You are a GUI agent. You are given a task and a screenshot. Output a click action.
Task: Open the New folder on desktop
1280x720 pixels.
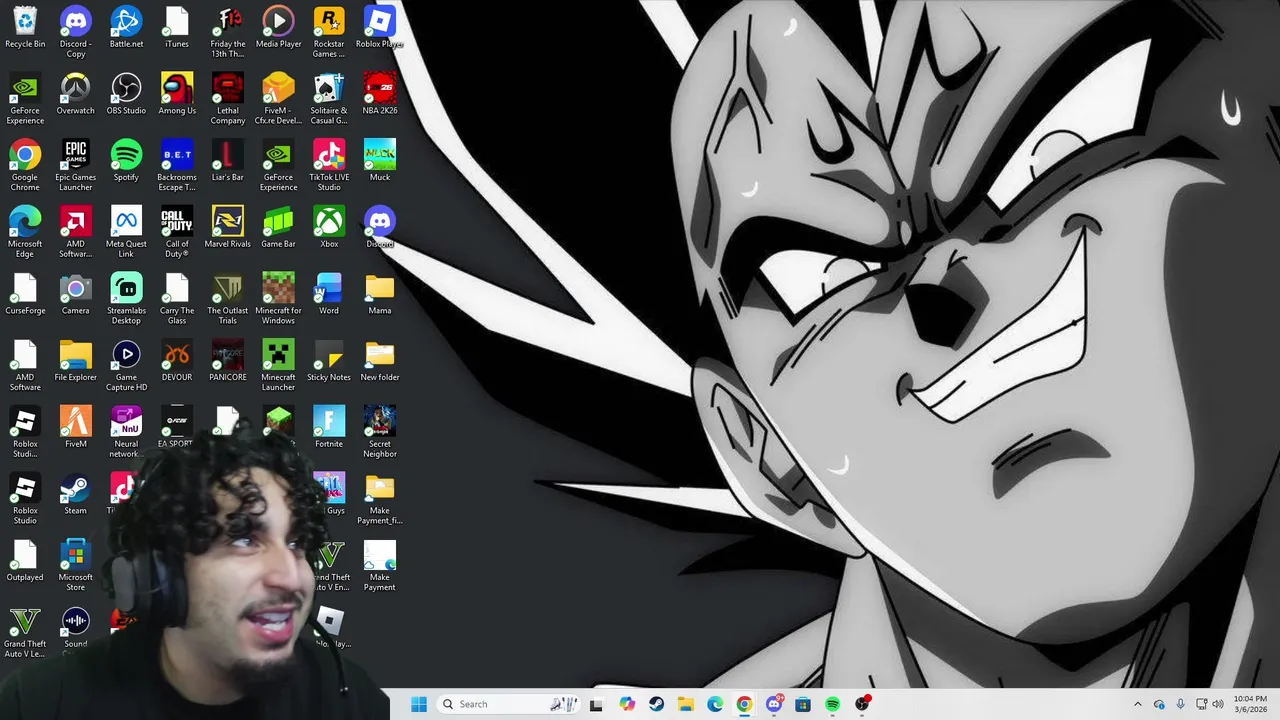tap(380, 361)
